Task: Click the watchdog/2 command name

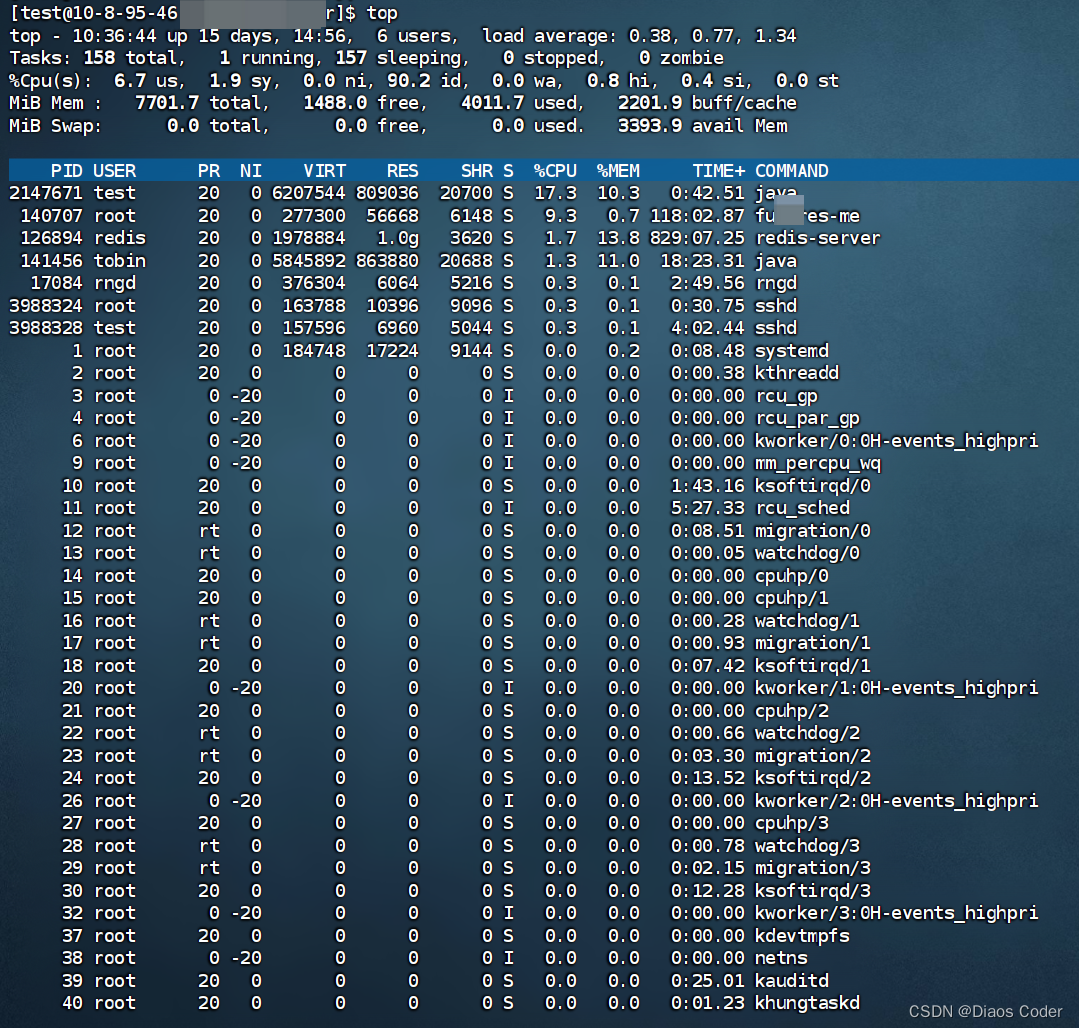Action: [807, 733]
